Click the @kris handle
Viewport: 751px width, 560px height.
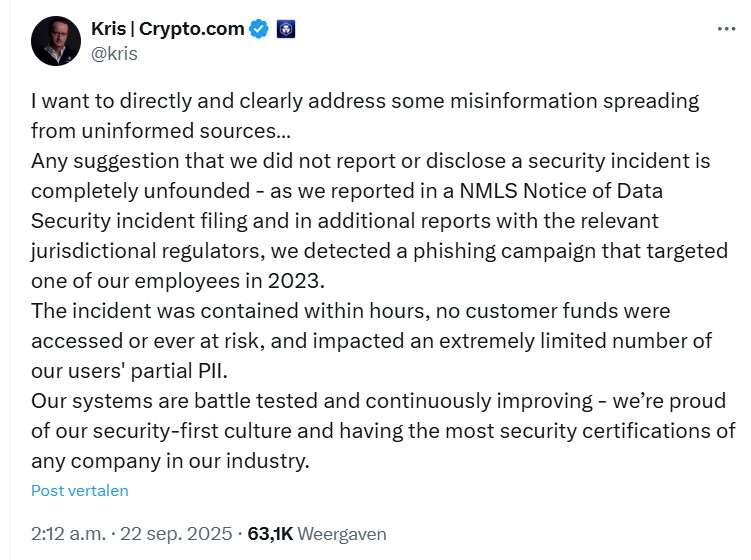[x=115, y=53]
